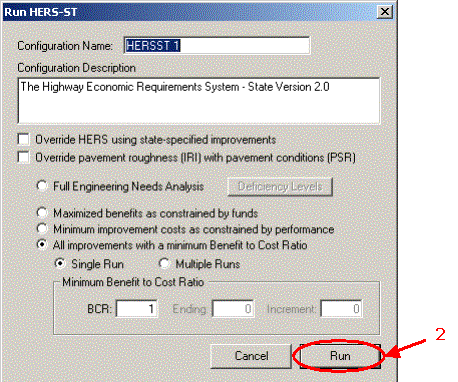Click the Cancel button
Viewport: 458px width, 382px height.
tap(251, 356)
